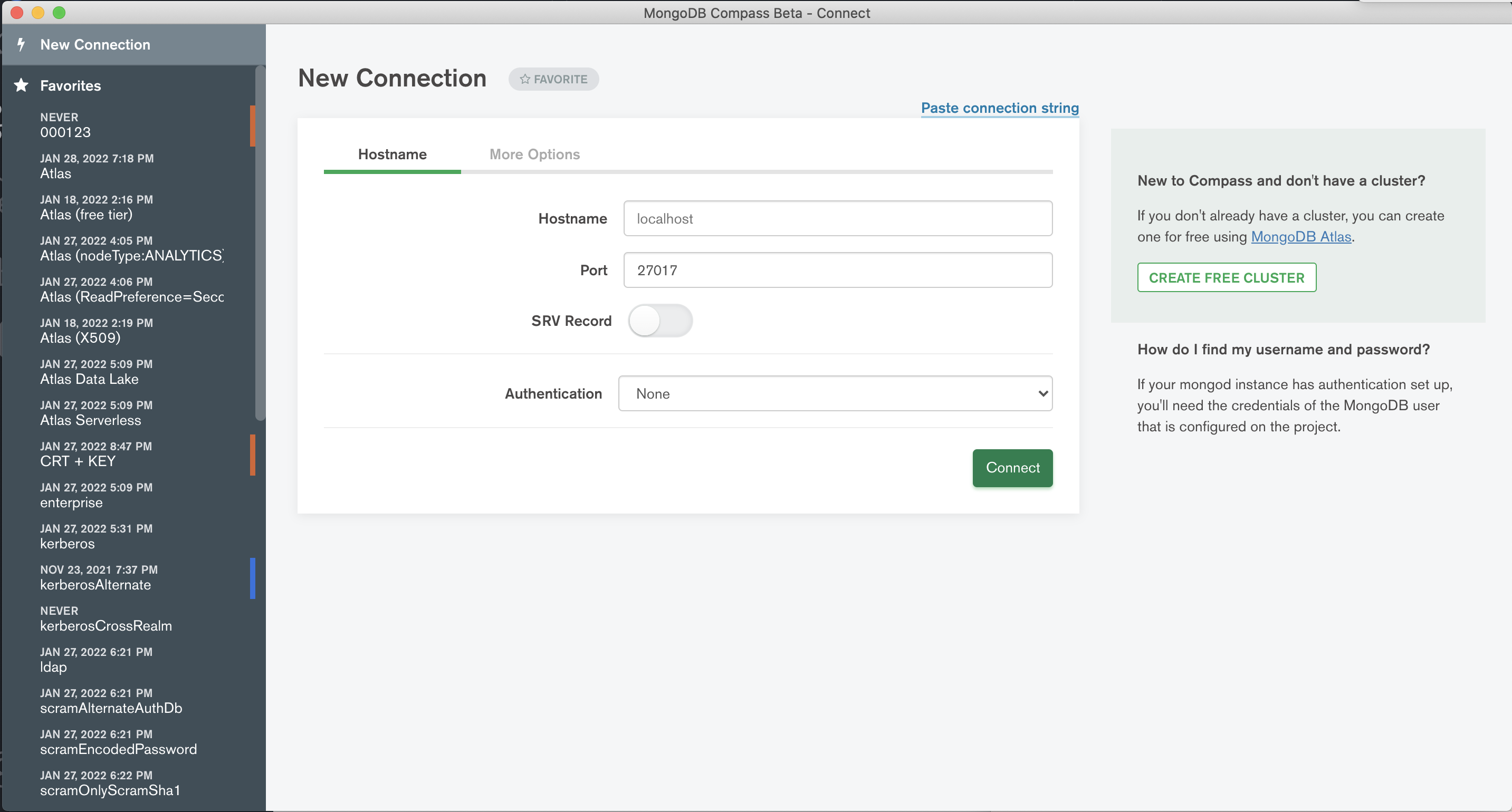Click the yellow minimize window button
1512x812 pixels.
click(38, 12)
